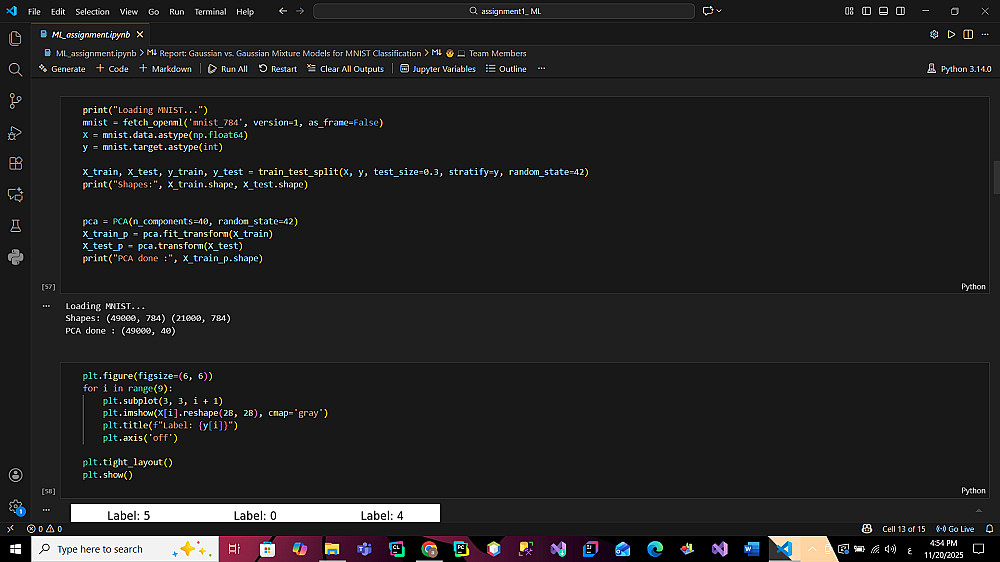This screenshot has height=562, width=1000.
Task: Open the Chat view in activity bar
Action: [x=15, y=195]
